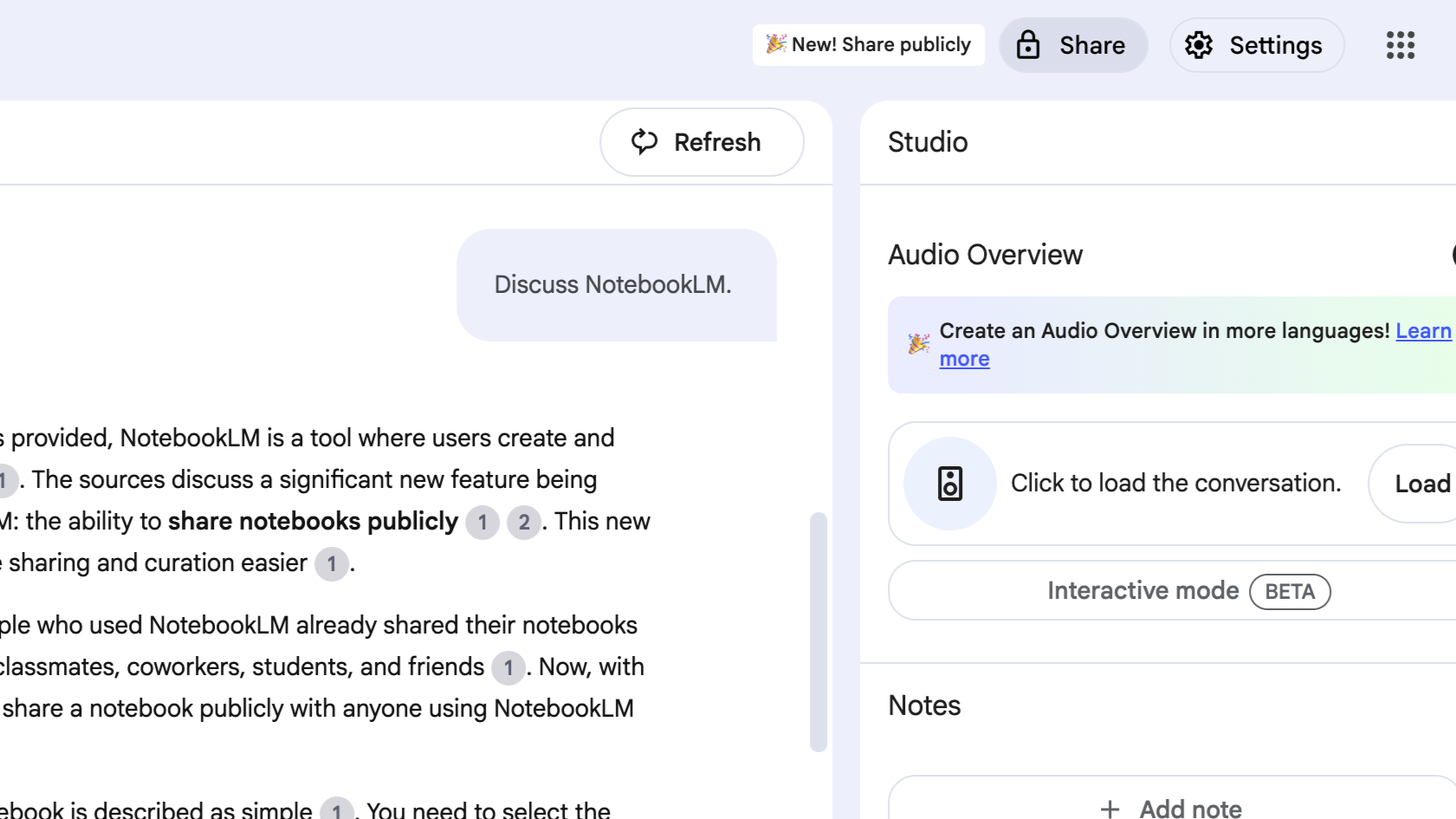The width and height of the screenshot is (1456, 819).
Task: Click the audio speaker icon
Action: pyautogui.click(x=950, y=484)
